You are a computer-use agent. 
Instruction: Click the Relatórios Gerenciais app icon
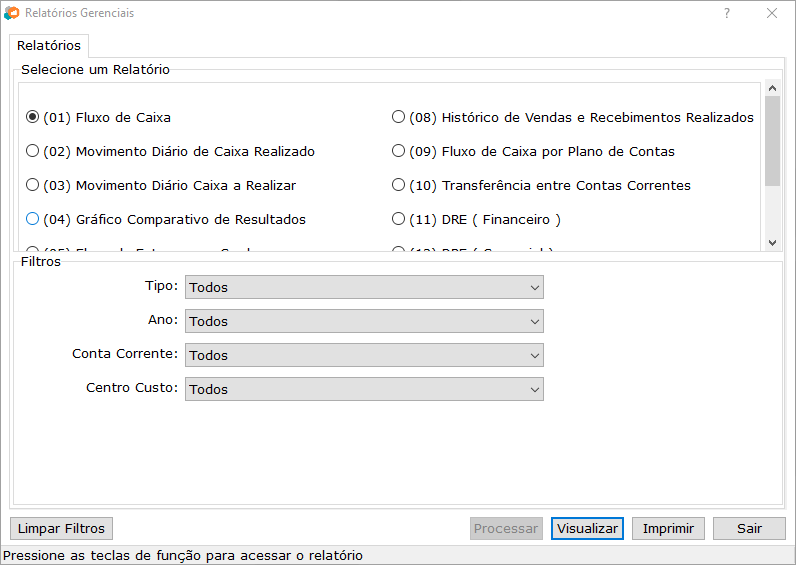click(12, 14)
